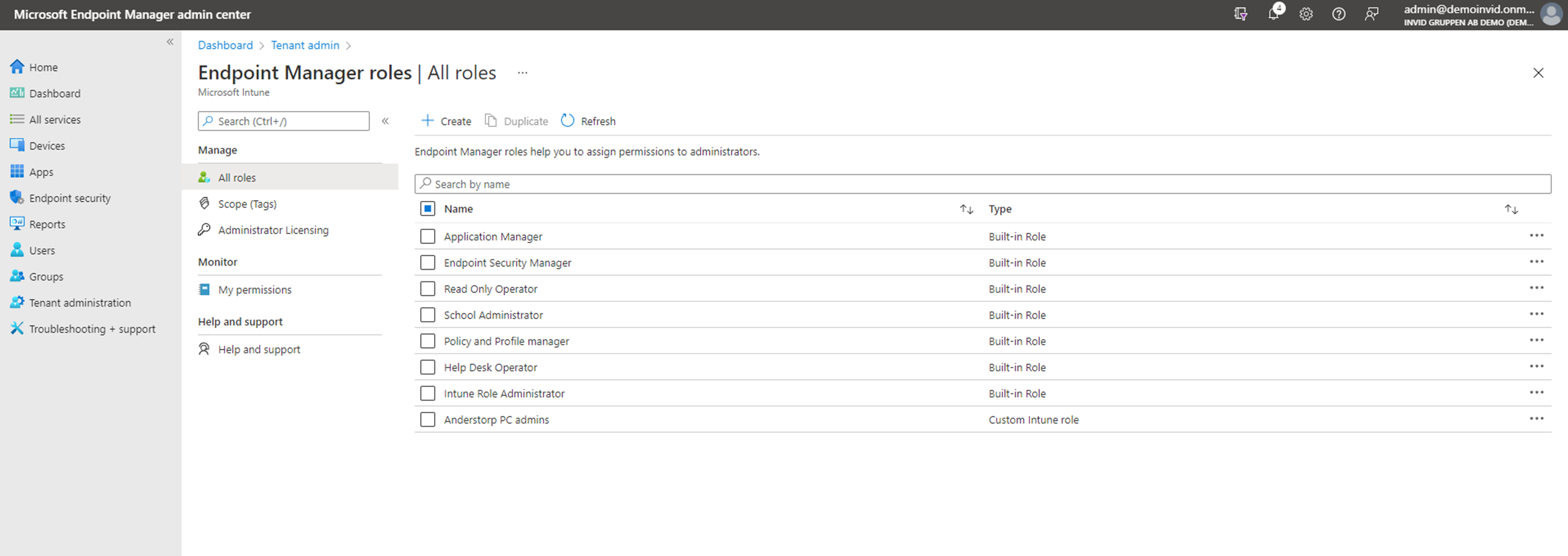Image resolution: width=1568 pixels, height=556 pixels.
Task: Open the Help Desk Operator role
Action: pyautogui.click(x=491, y=367)
